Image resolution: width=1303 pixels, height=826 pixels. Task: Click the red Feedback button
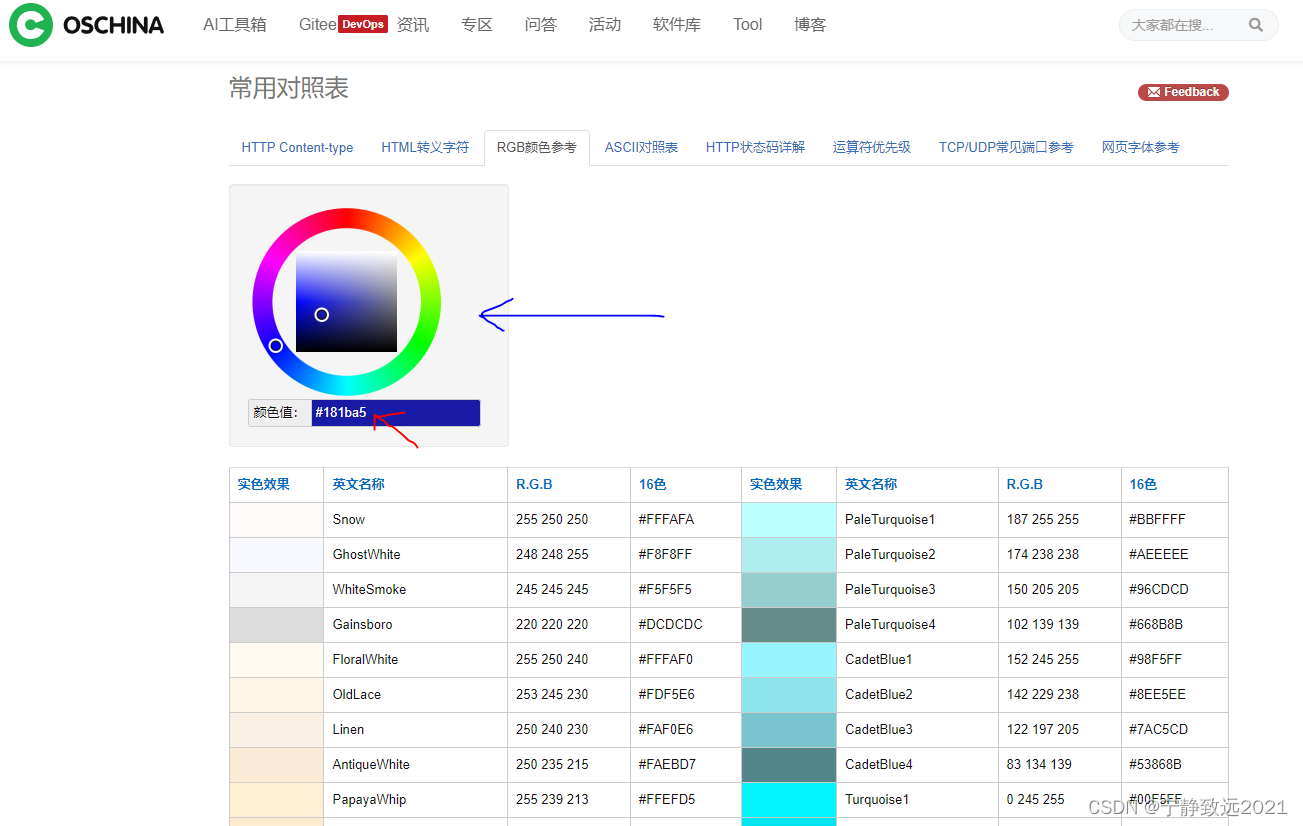1183,92
